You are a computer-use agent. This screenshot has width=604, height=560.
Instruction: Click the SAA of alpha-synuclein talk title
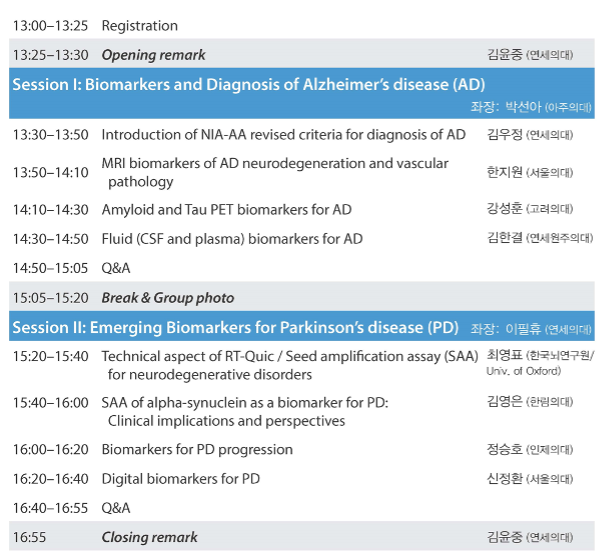point(245,412)
